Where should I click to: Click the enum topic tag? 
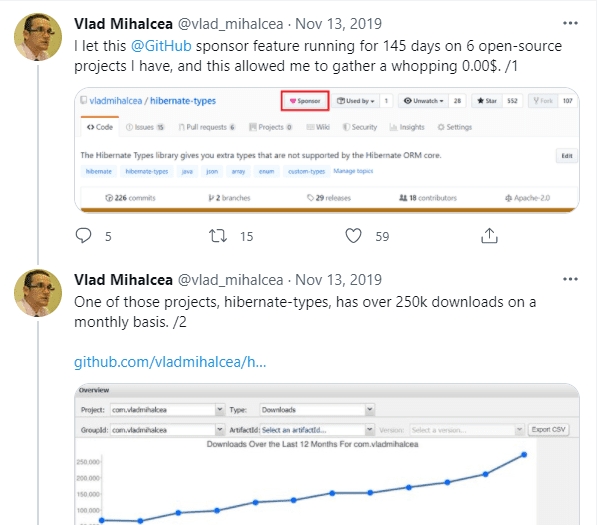[x=266, y=171]
